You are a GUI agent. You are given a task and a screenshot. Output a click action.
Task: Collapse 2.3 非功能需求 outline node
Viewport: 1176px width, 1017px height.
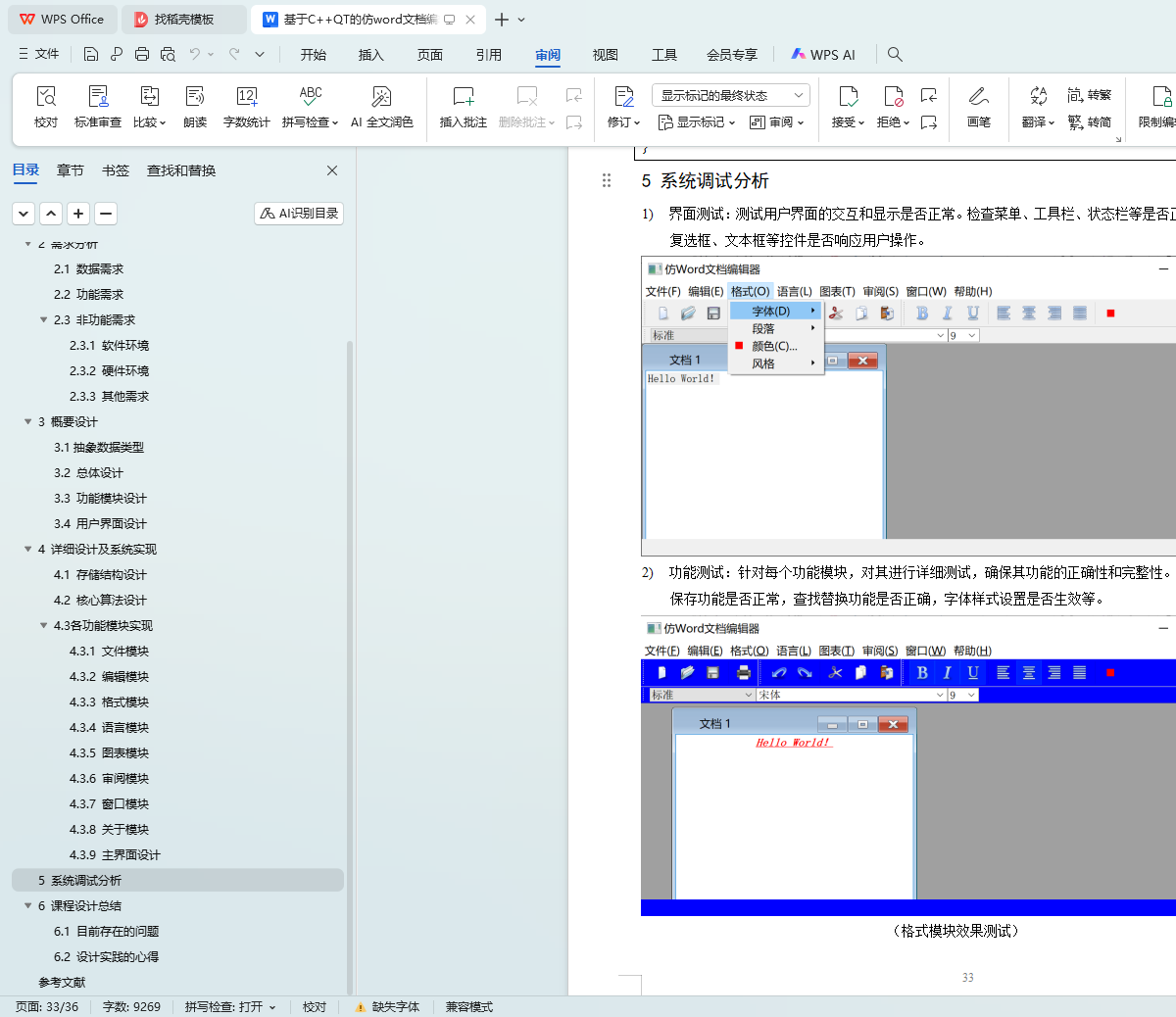(44, 319)
